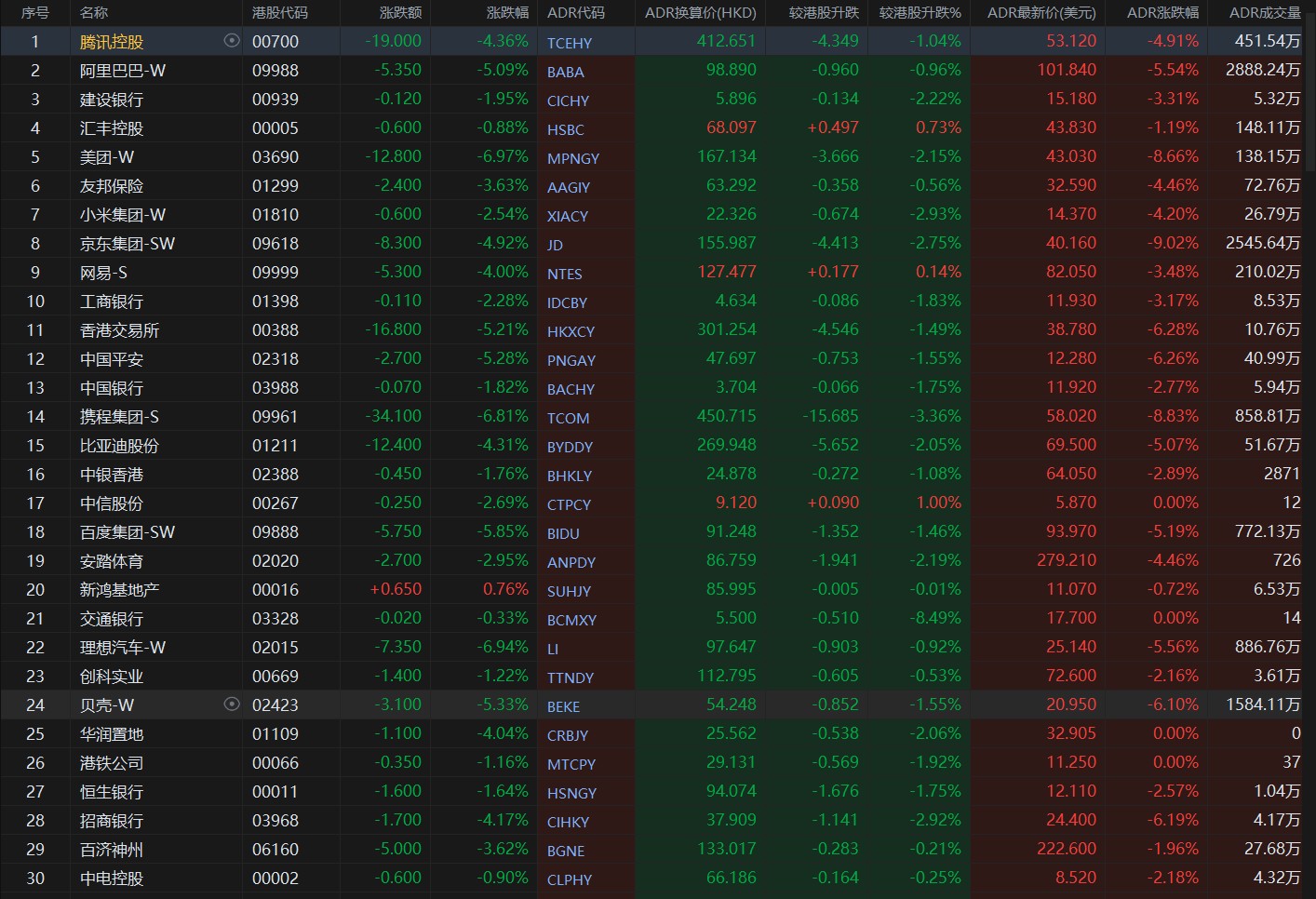
Task: Sort by the 港股代码 column header
Action: tap(279, 13)
